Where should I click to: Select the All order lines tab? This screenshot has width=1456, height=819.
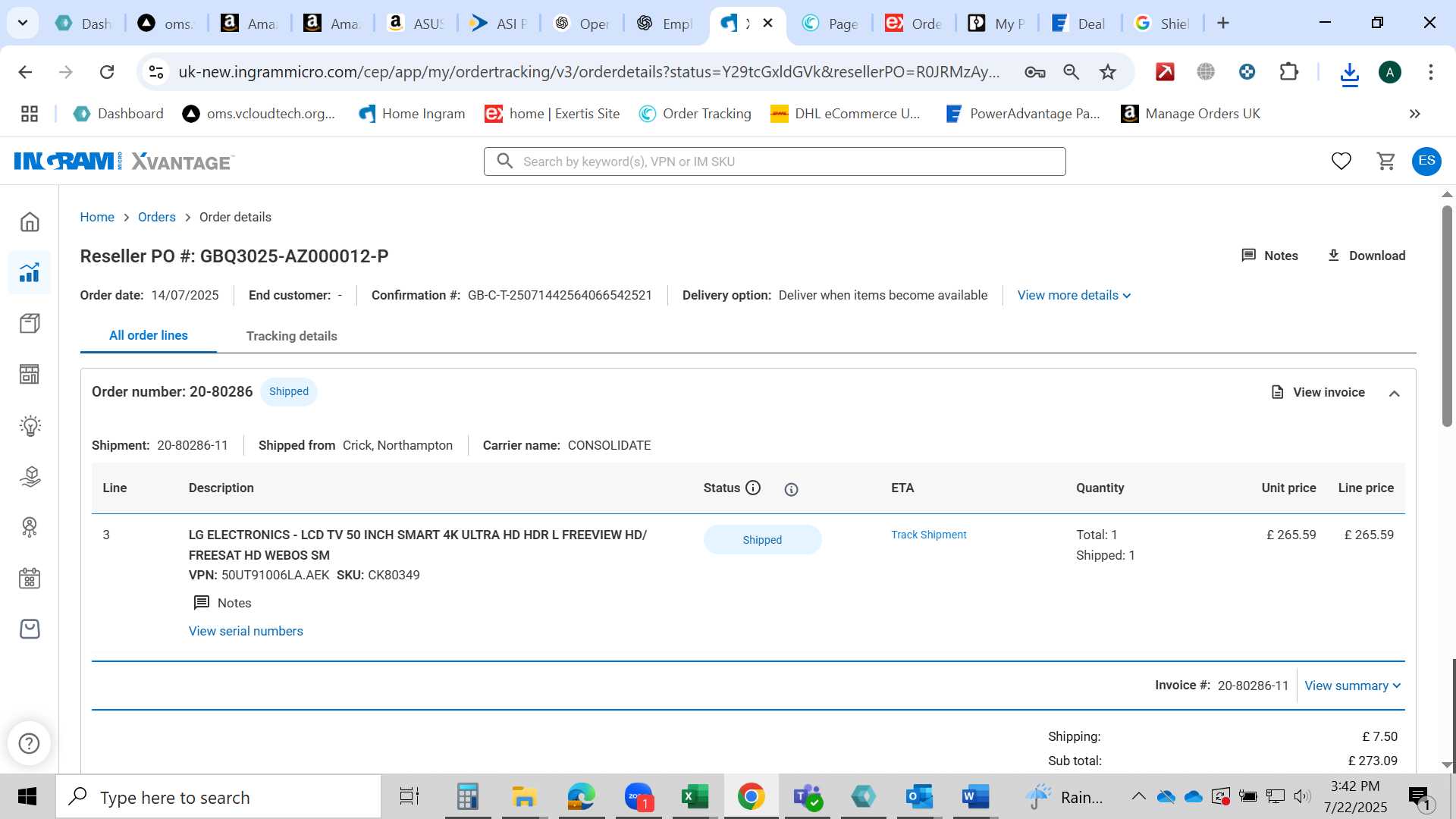coord(149,335)
